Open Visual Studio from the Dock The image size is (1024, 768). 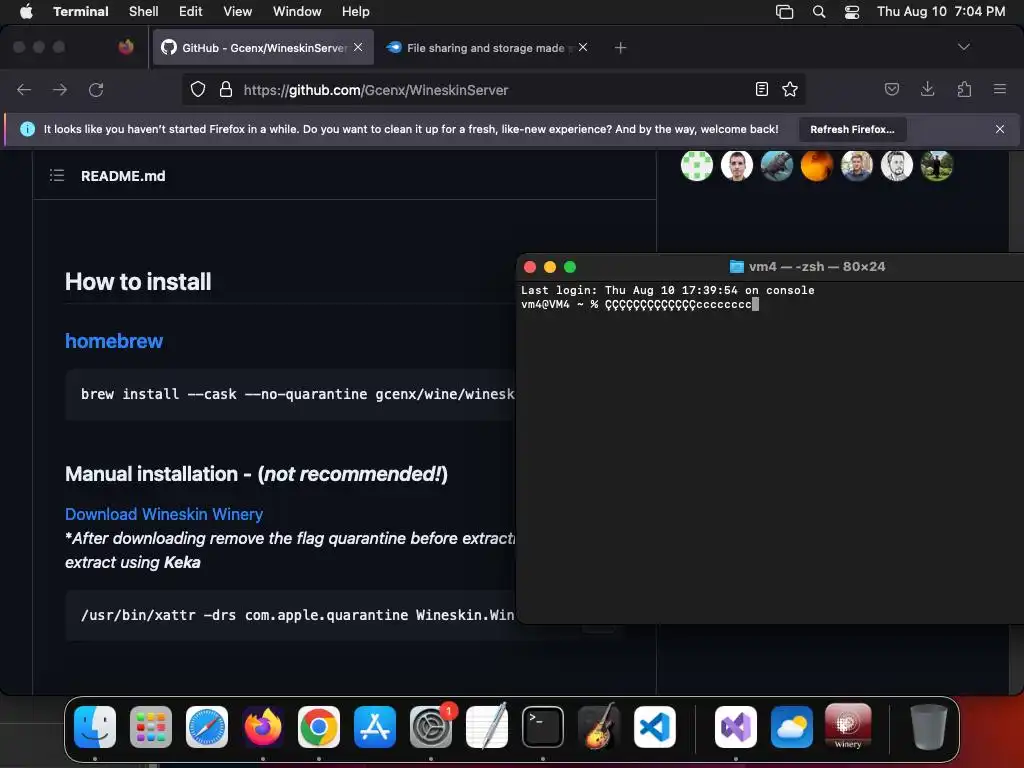[x=736, y=727]
